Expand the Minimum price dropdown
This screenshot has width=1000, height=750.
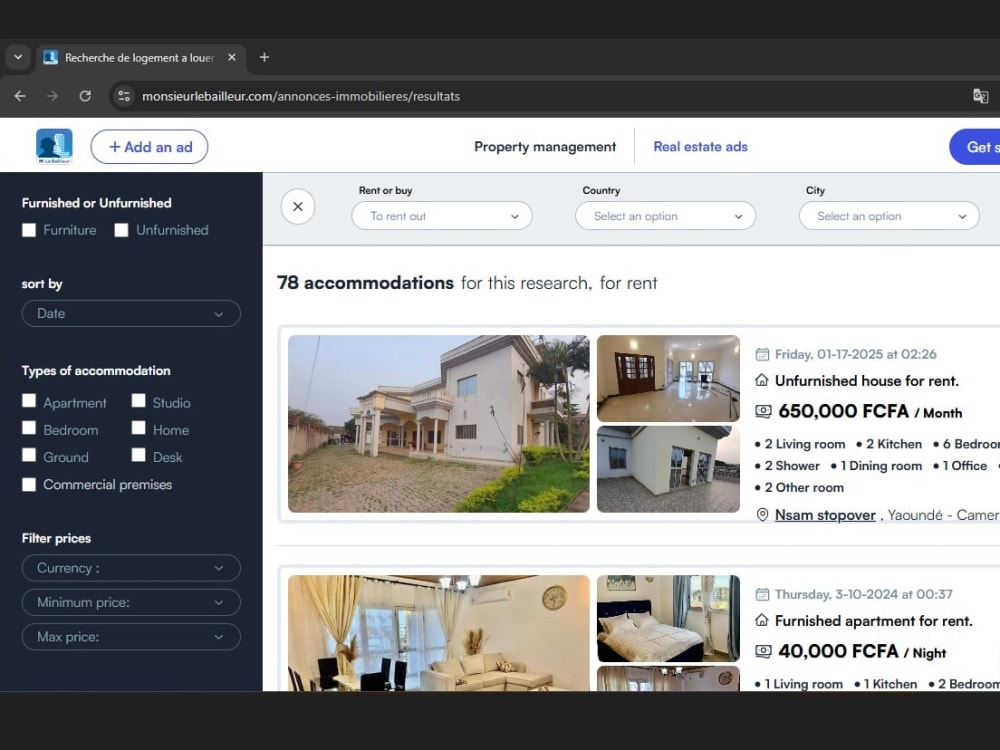(131, 603)
